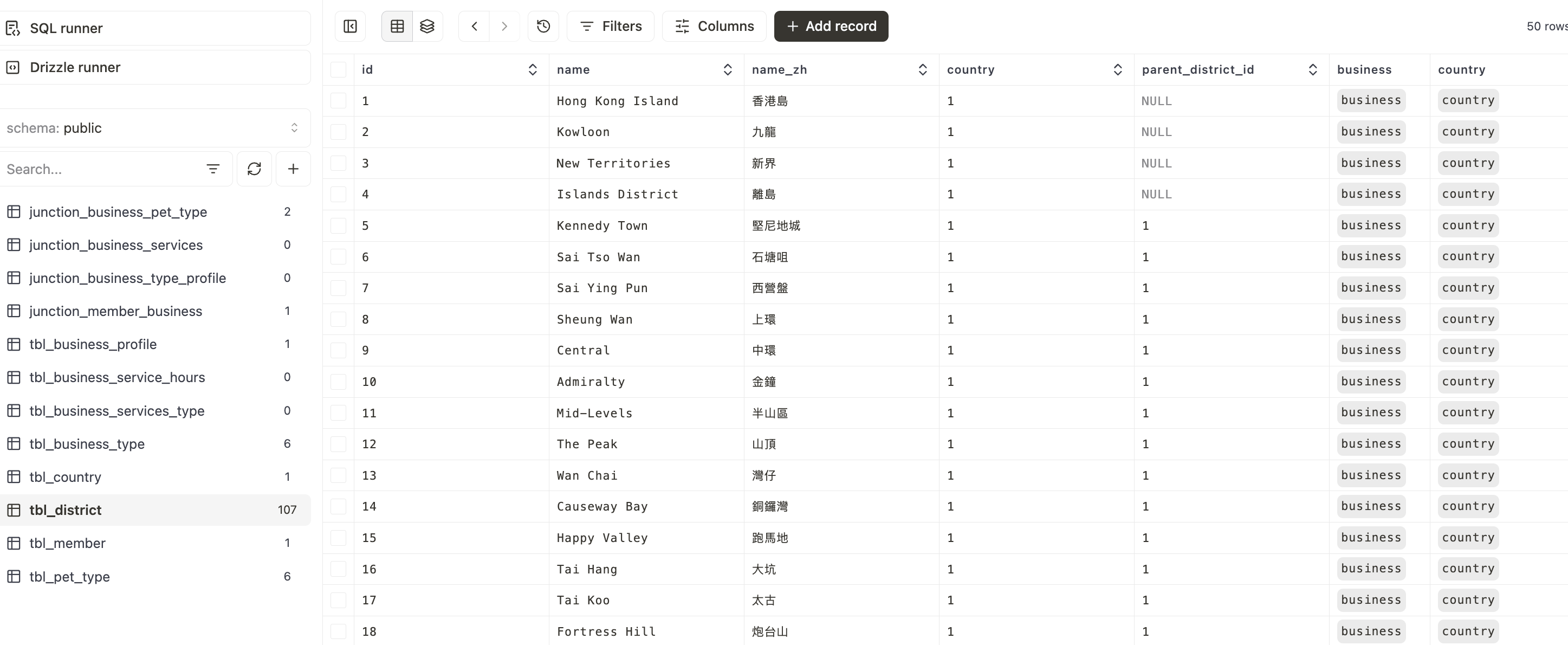Open table search filter icon
Screen dimensions: 1568x645
point(212,169)
